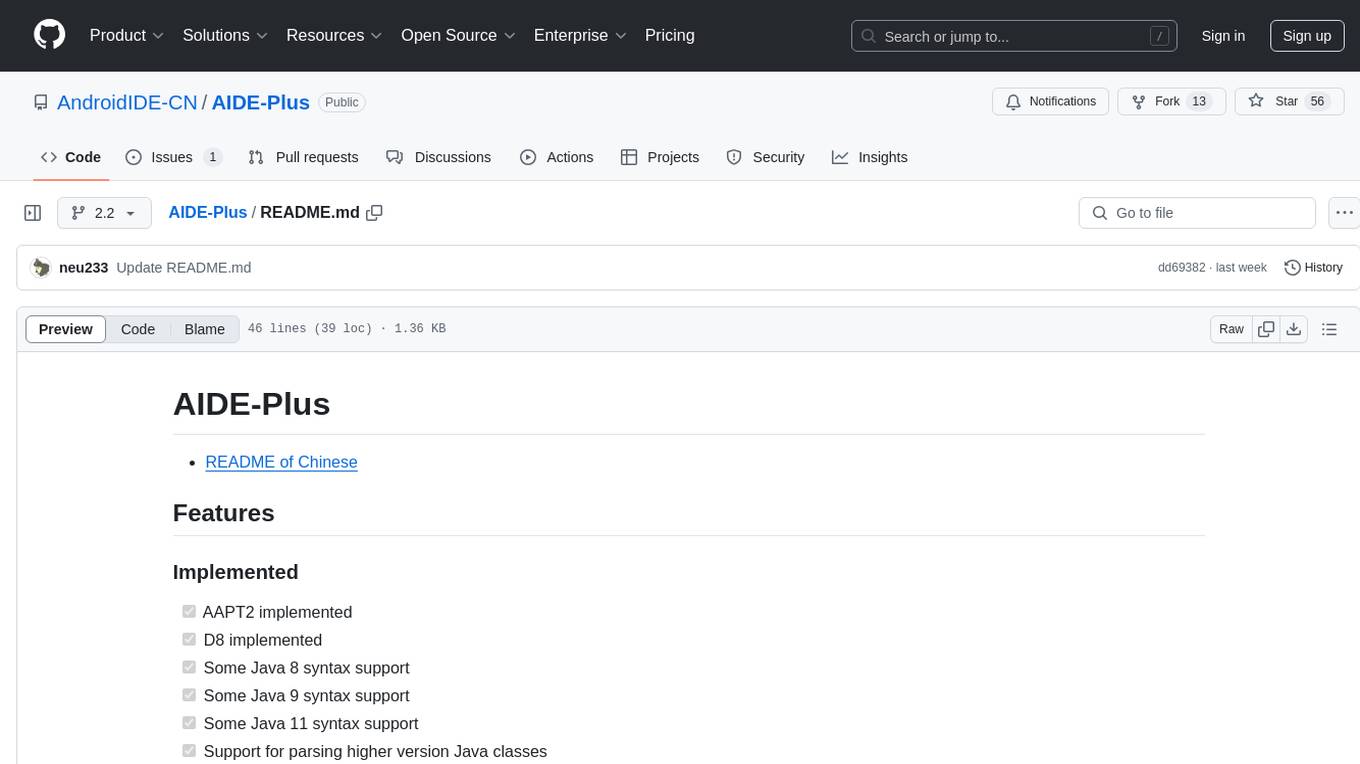Open the 2.2 branch selector dropdown
The height and width of the screenshot is (764, 1360).
pos(104,213)
